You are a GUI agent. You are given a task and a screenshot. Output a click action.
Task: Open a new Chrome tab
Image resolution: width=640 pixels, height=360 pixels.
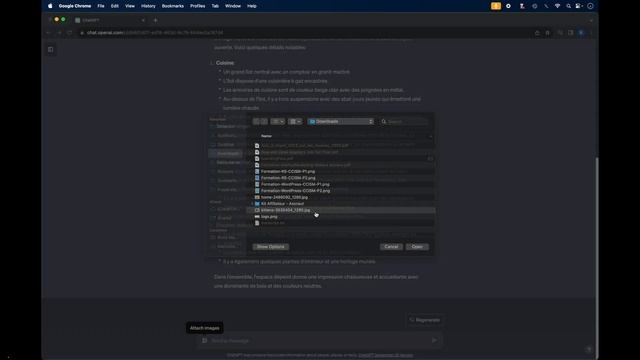pos(156,20)
